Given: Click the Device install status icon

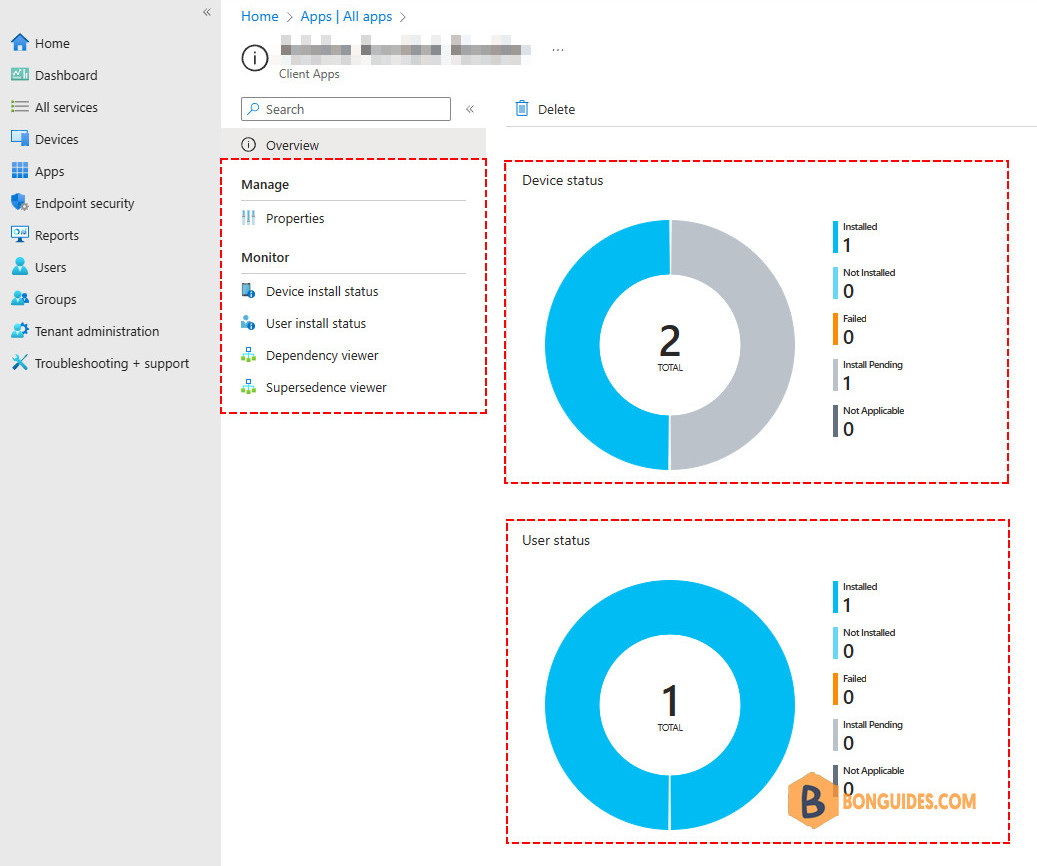Looking at the screenshot, I should coord(249,290).
